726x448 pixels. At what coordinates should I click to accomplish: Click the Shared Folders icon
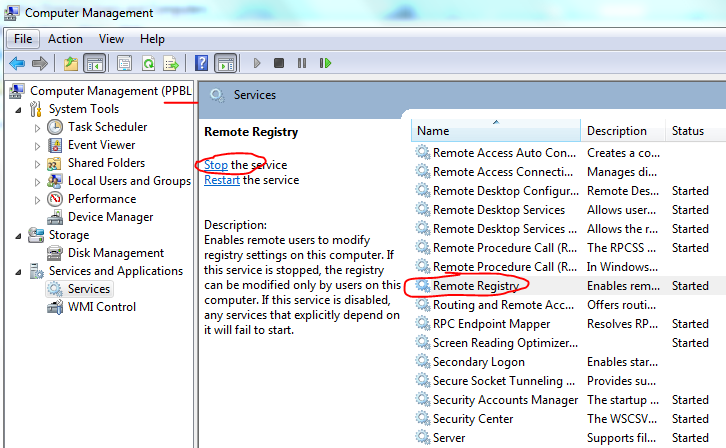click(x=55, y=163)
